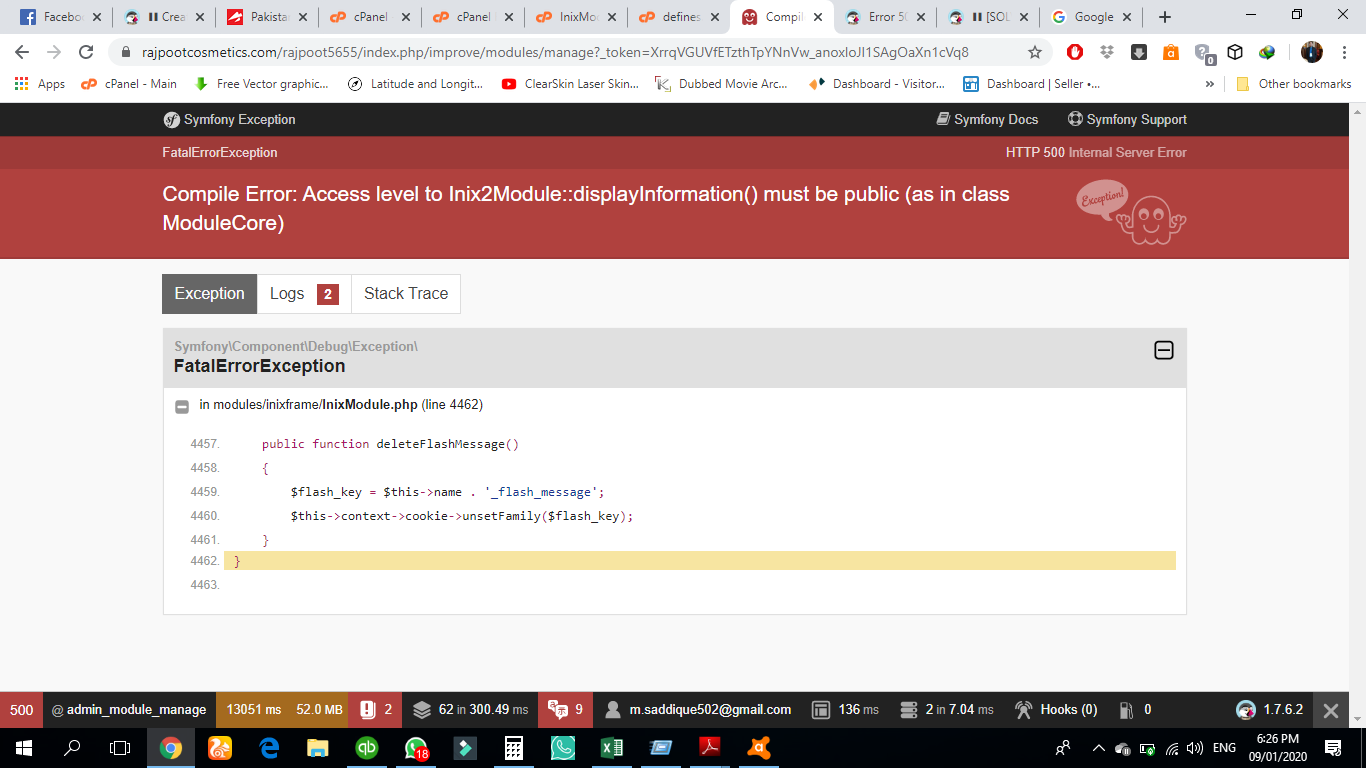Viewport: 1366px width, 768px height.
Task: Switch to the Stack Trace tab
Action: pyautogui.click(x=406, y=294)
